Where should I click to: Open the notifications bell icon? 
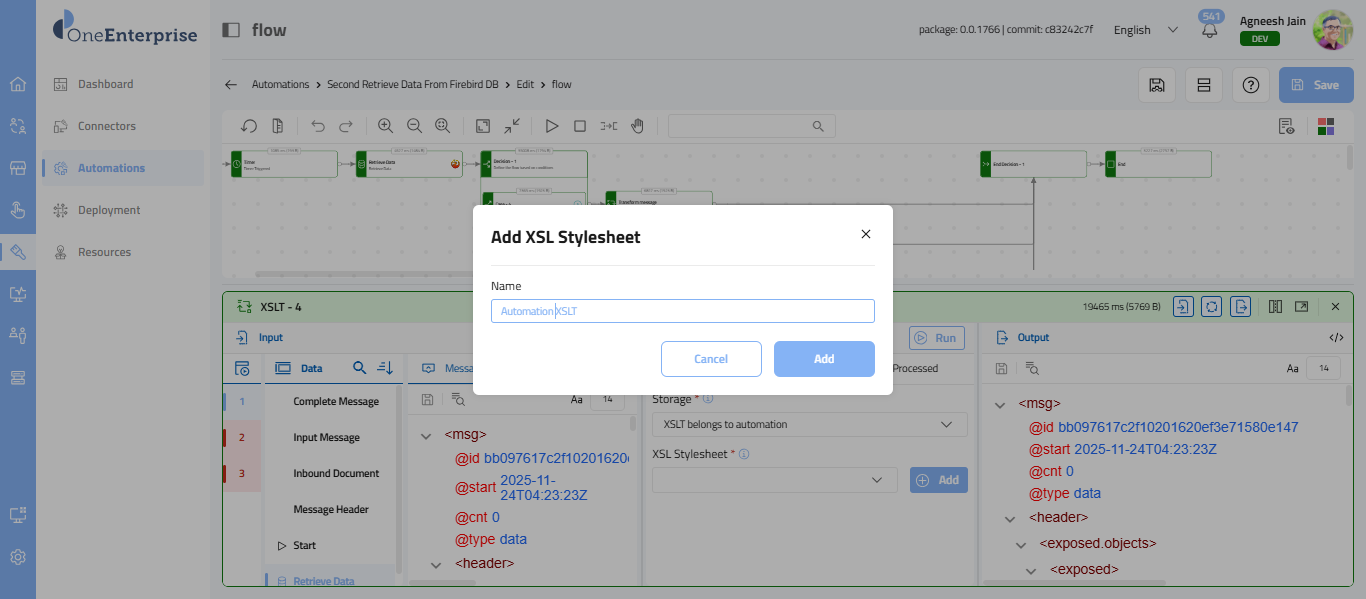[x=1210, y=30]
